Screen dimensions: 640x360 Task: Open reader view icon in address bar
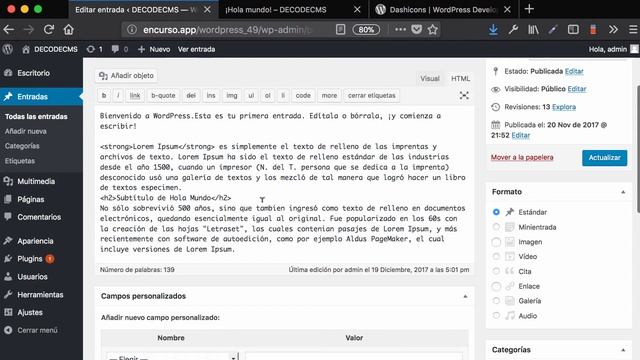point(340,29)
